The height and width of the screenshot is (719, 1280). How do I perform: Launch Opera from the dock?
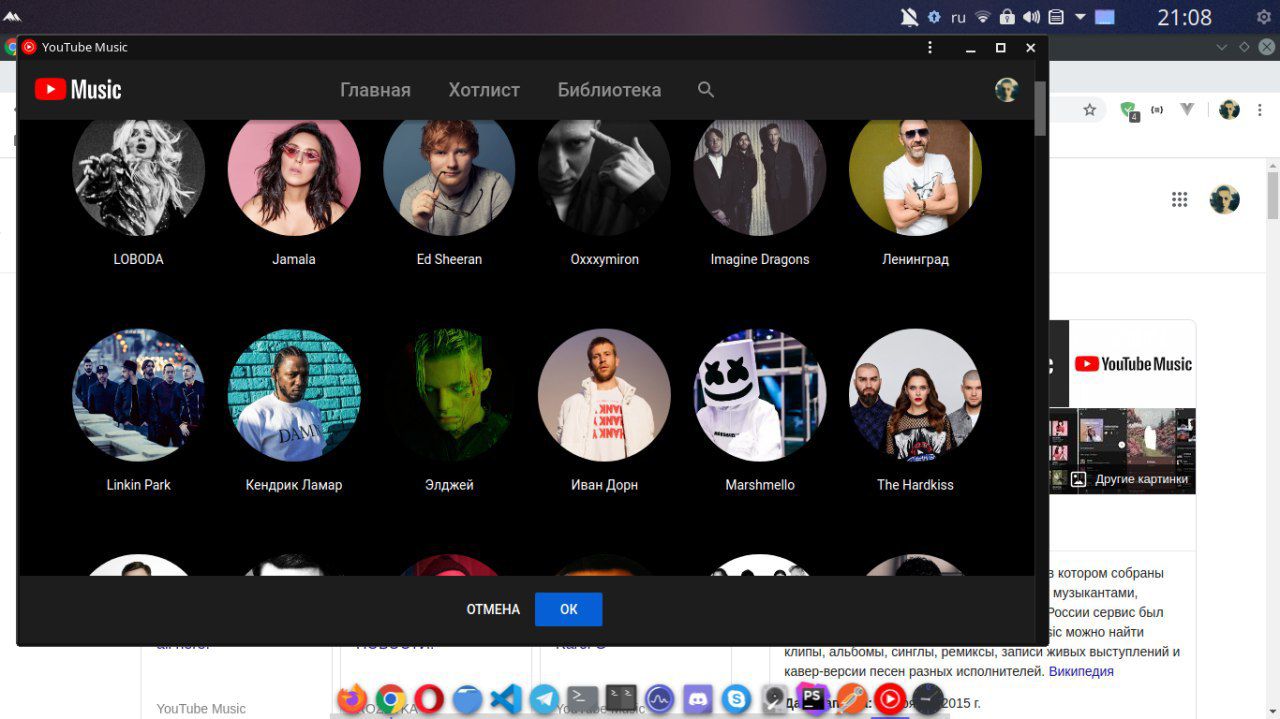coord(429,698)
